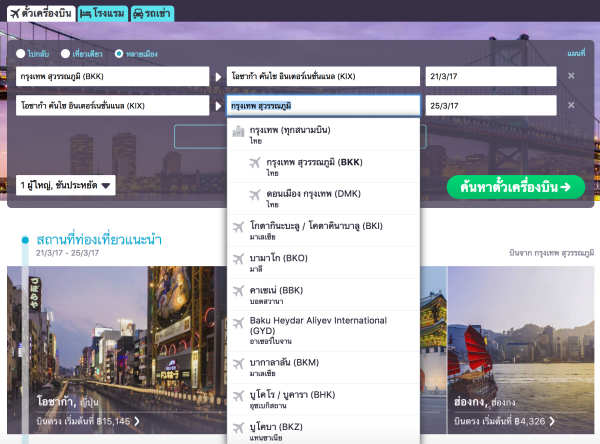Select the หลายเมือง multi-city radio button
Image resolution: width=600 pixels, height=444 pixels.
click(x=119, y=54)
